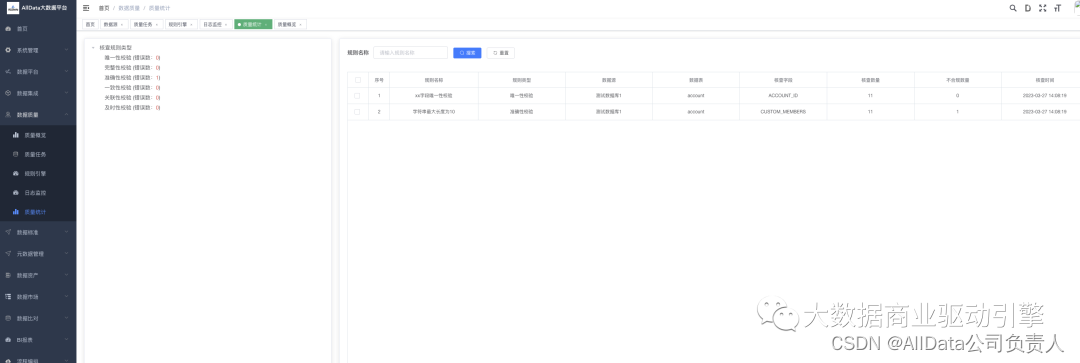1080x363 pixels.
Task: Open 日志监控 in the sidebar menu
Action: [x=35, y=193]
